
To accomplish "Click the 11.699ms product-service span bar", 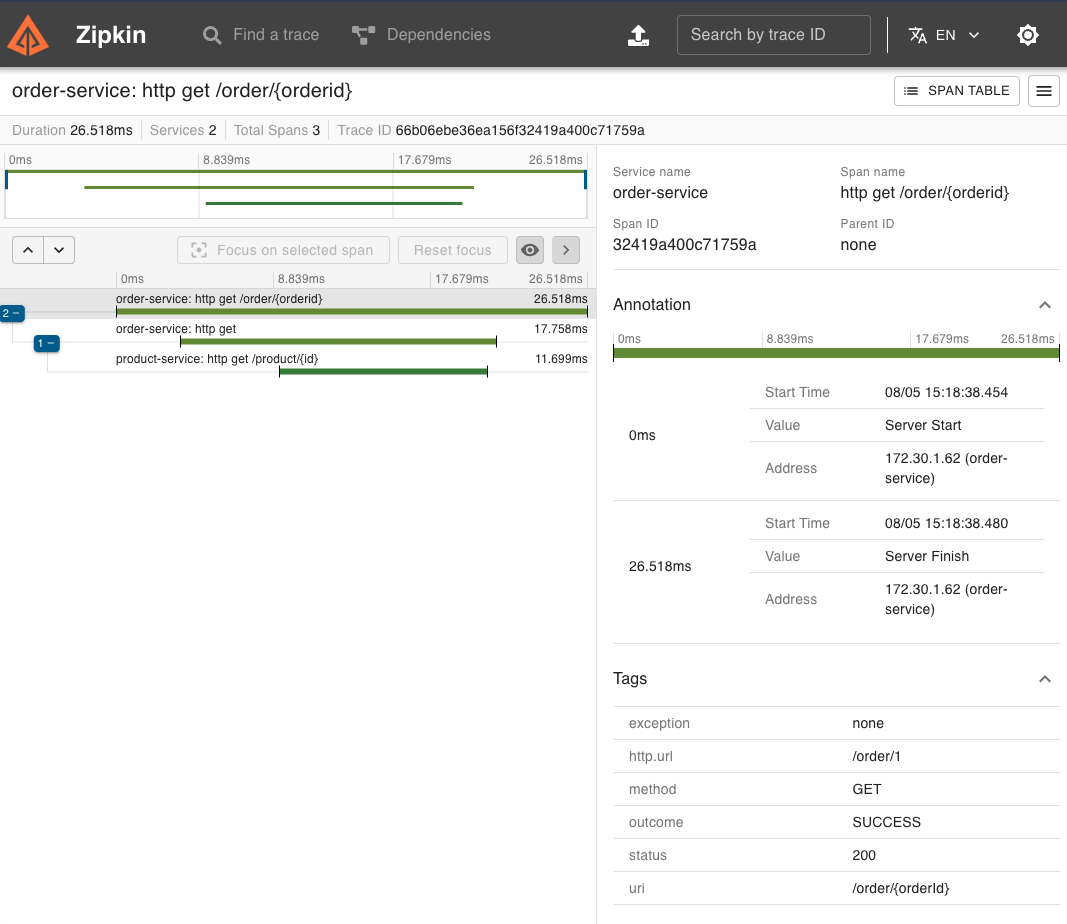I will [383, 372].
